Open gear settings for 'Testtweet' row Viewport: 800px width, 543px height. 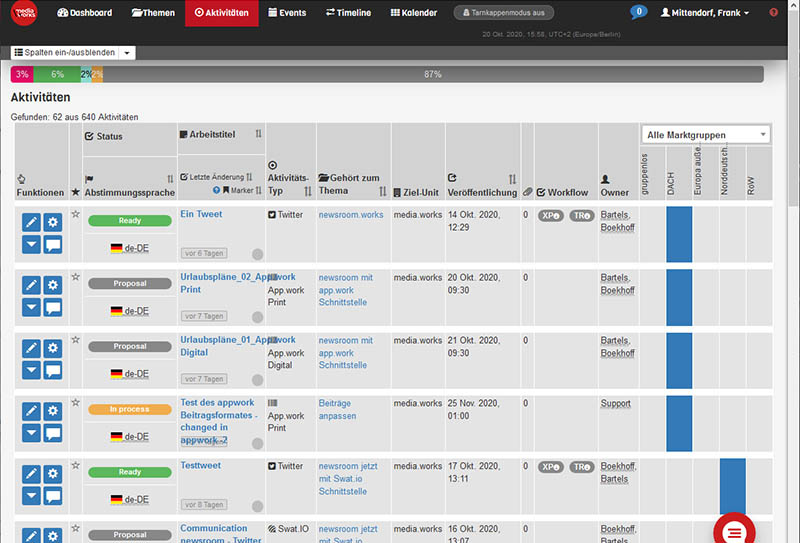[53, 473]
